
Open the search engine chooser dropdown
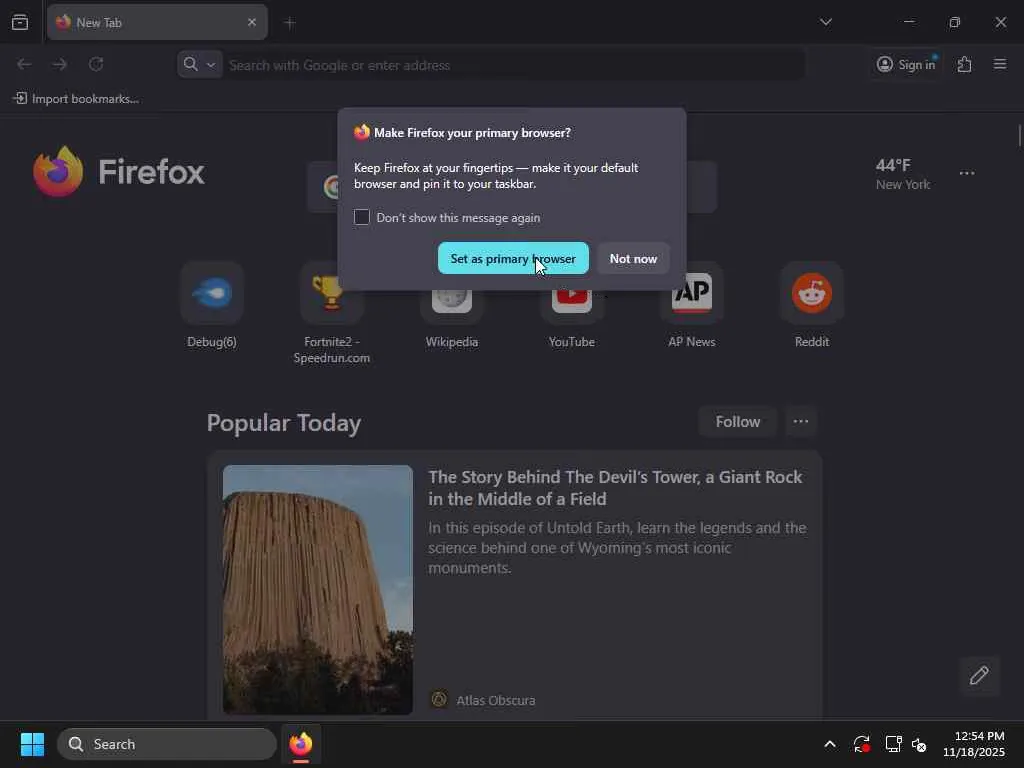click(200, 65)
